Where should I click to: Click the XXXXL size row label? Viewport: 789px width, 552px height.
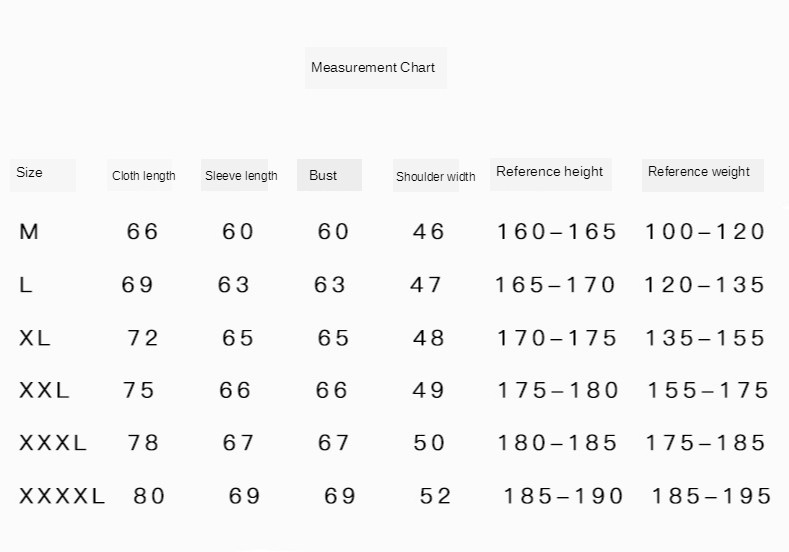click(62, 495)
